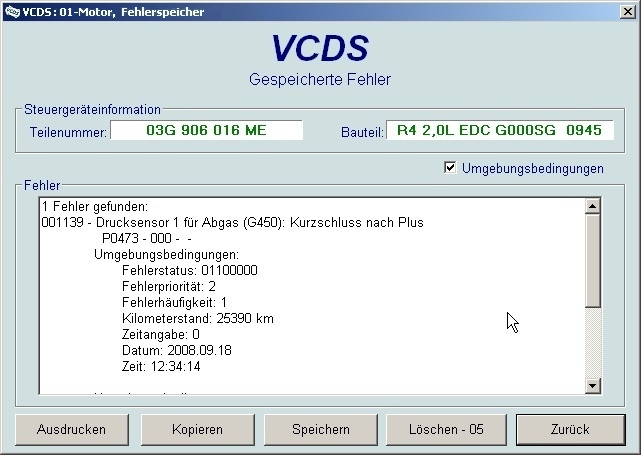Click the 'Datum: 2008.09.18' line
641x455 pixels.
(x=177, y=350)
